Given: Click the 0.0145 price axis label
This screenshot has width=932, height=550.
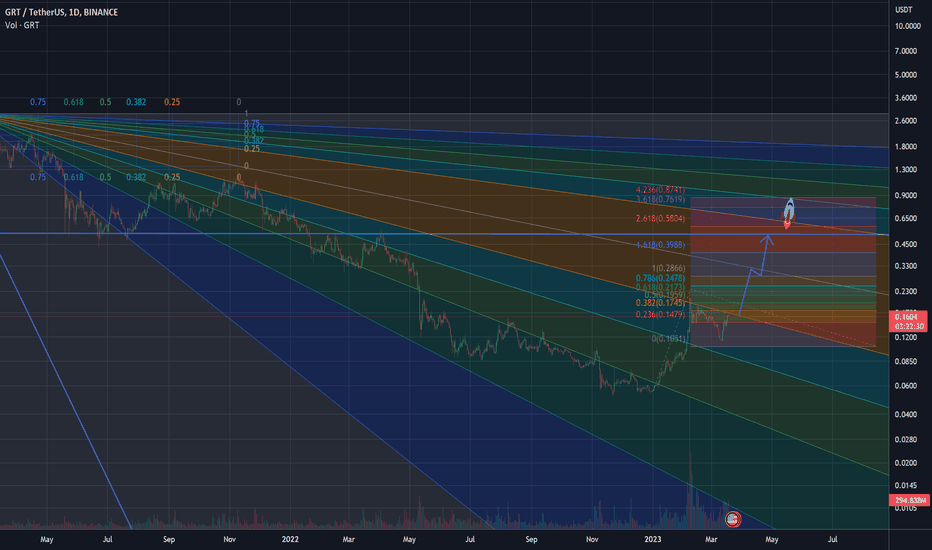Looking at the screenshot, I should 906,486.
